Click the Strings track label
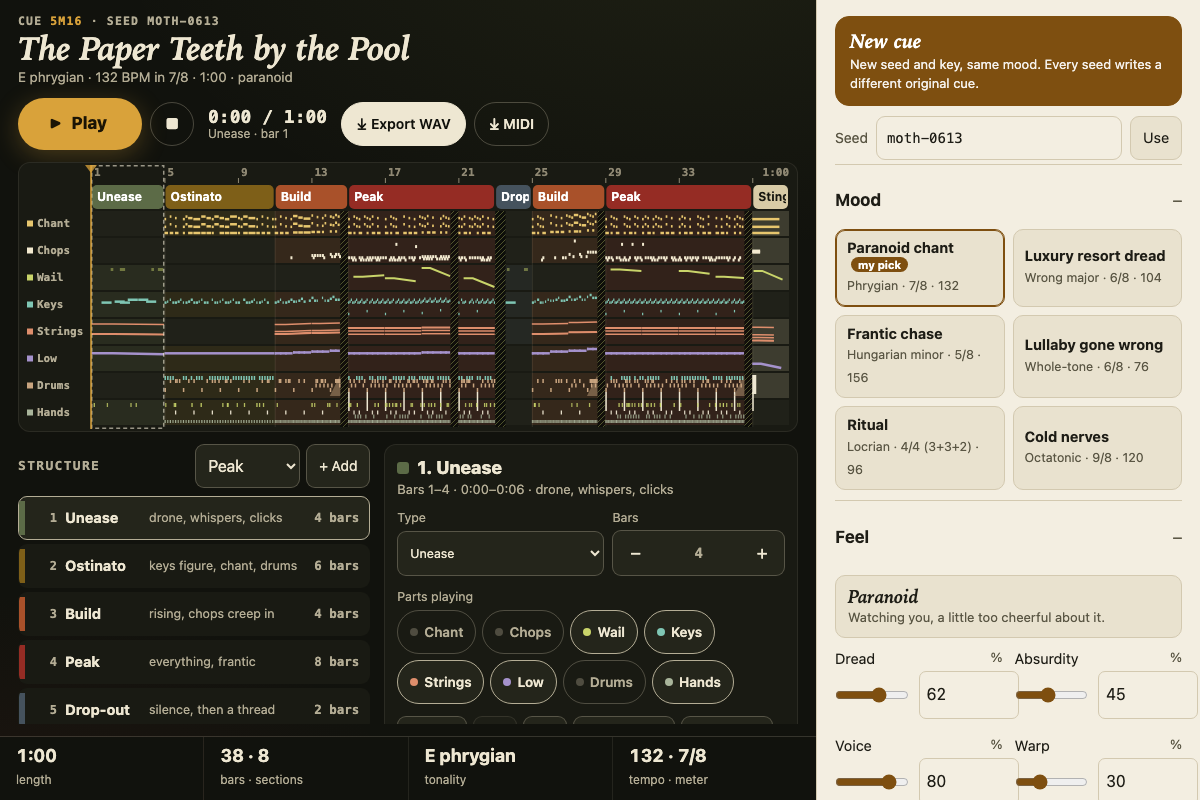The width and height of the screenshot is (1200, 800). pyautogui.click(x=59, y=331)
